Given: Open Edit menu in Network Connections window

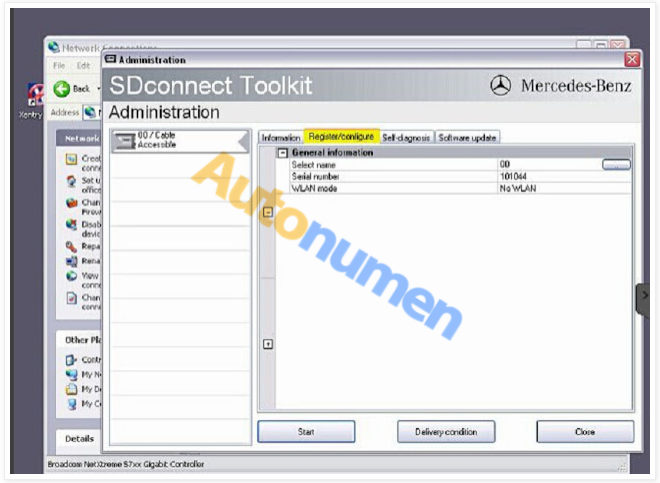Looking at the screenshot, I should (83, 66).
